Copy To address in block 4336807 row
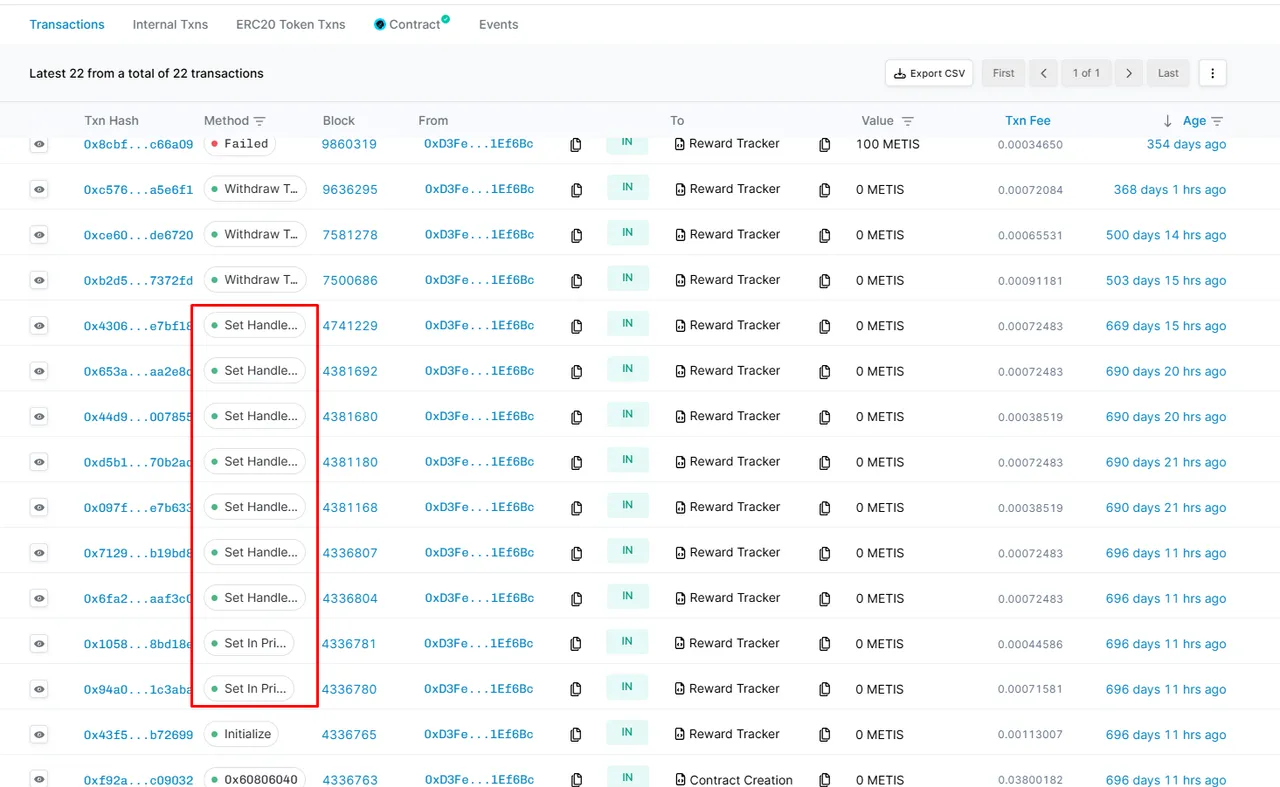Image resolution: width=1280 pixels, height=787 pixels. [x=824, y=553]
